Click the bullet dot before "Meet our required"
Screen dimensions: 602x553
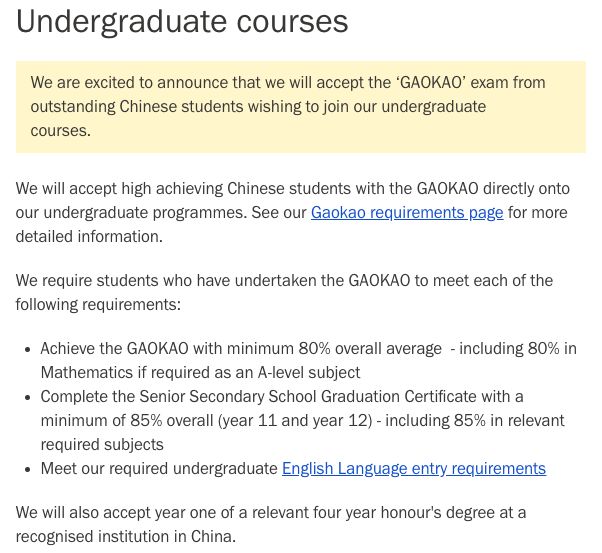[x=27, y=469]
